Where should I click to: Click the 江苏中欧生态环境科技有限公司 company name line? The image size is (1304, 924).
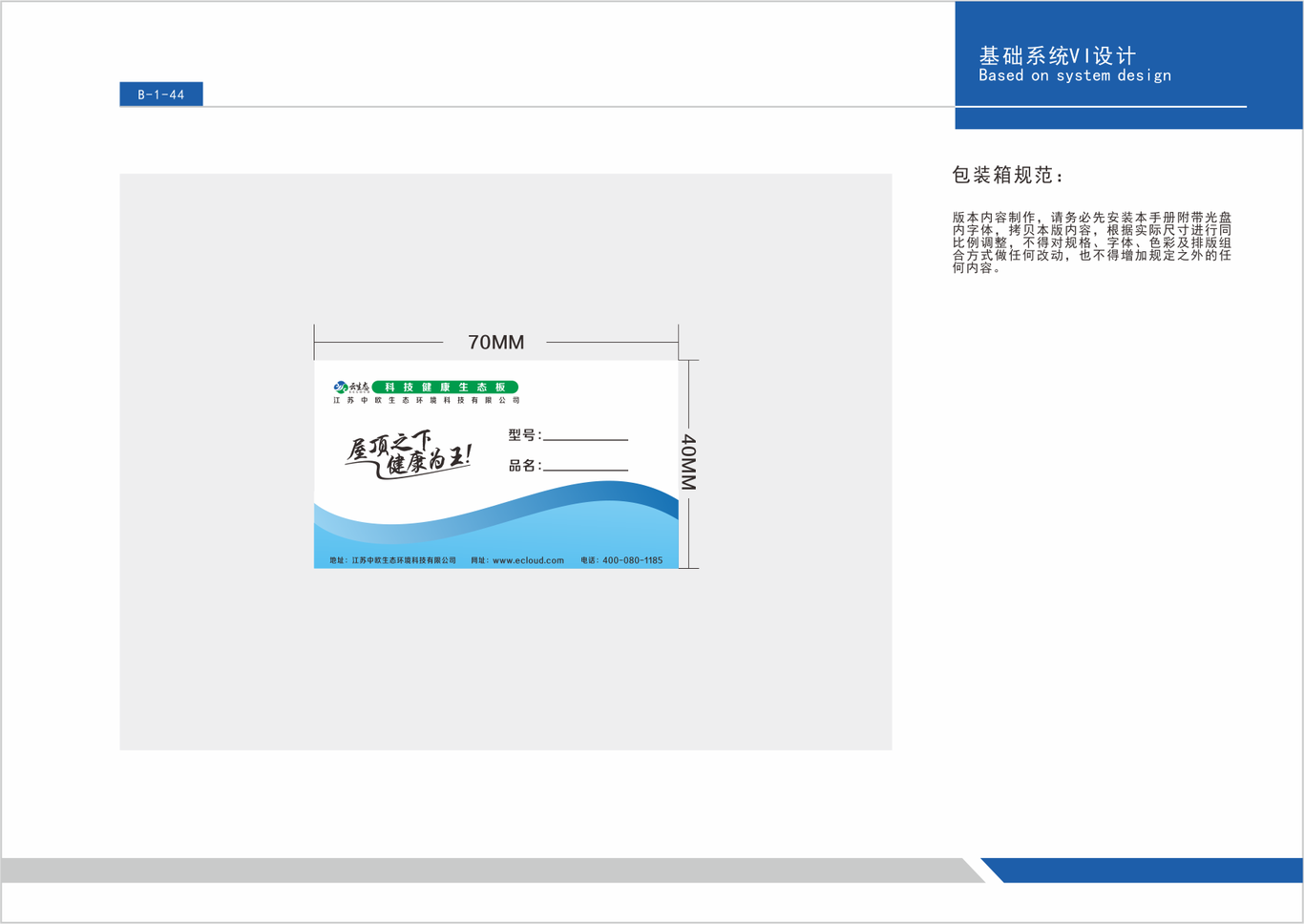(427, 400)
